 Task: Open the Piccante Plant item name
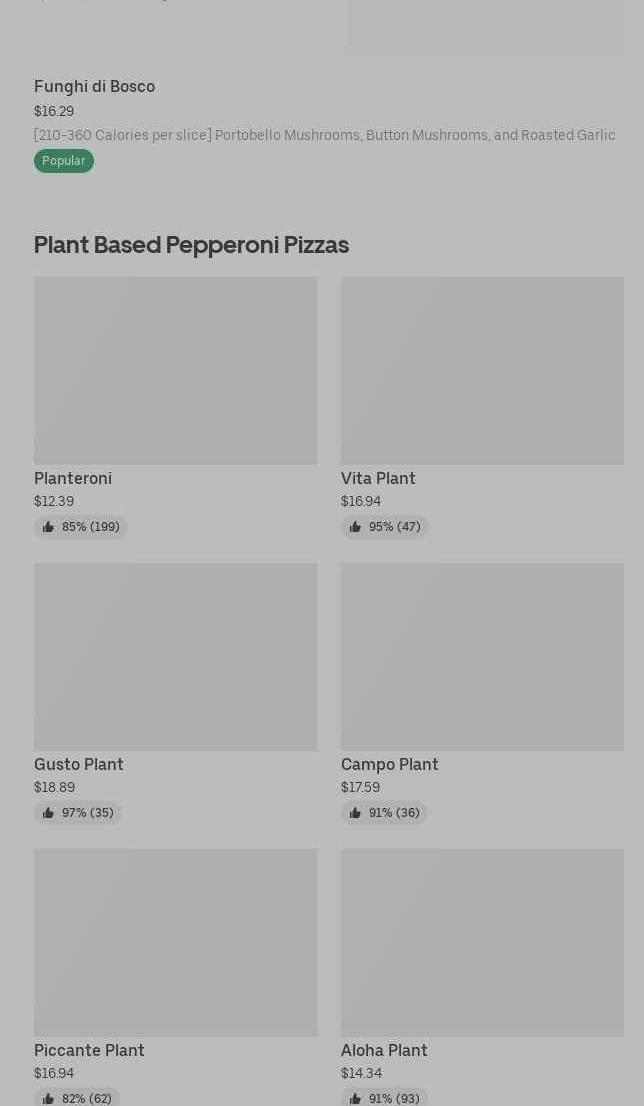pyautogui.click(x=89, y=1051)
